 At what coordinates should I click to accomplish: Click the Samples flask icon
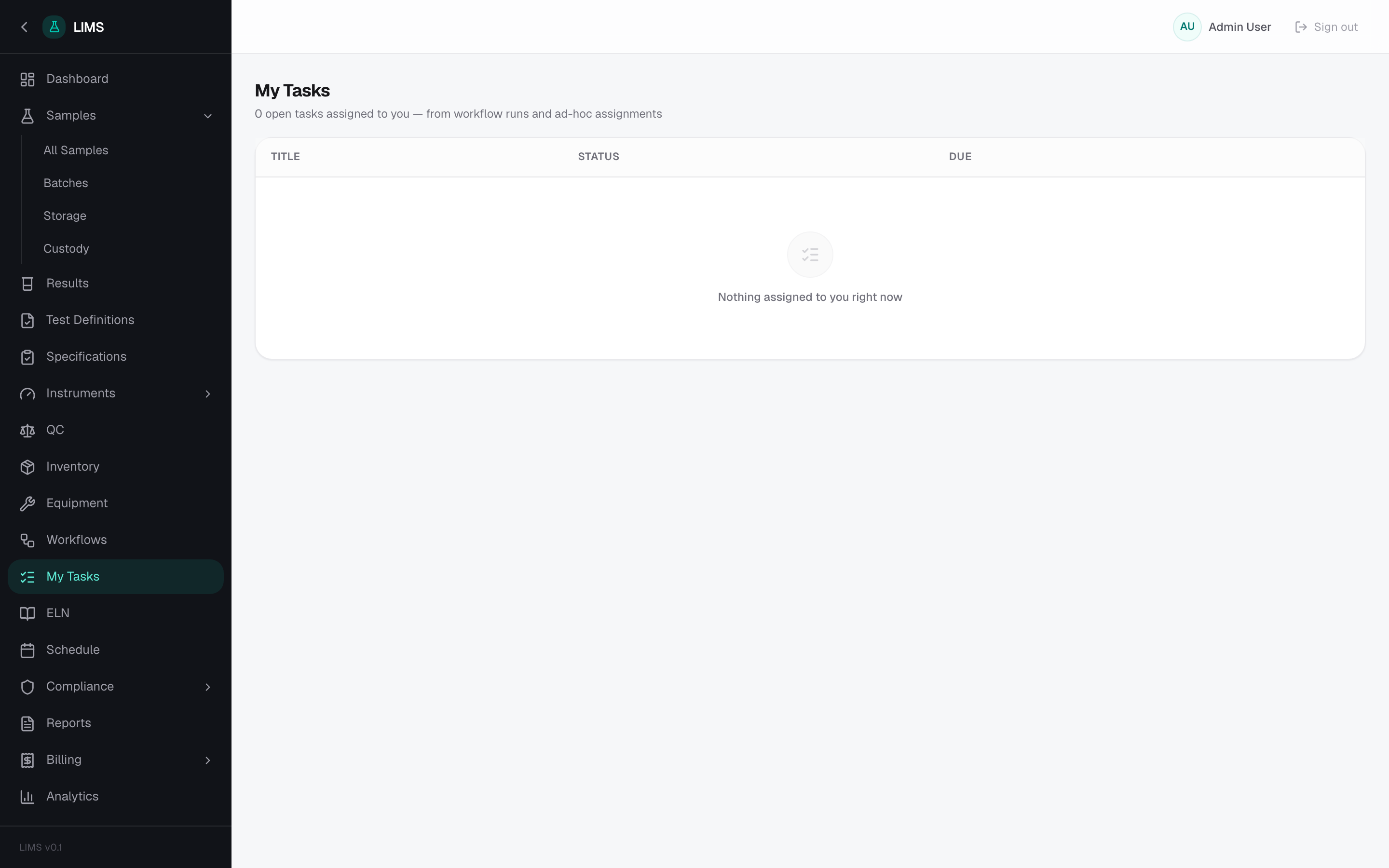[27, 116]
